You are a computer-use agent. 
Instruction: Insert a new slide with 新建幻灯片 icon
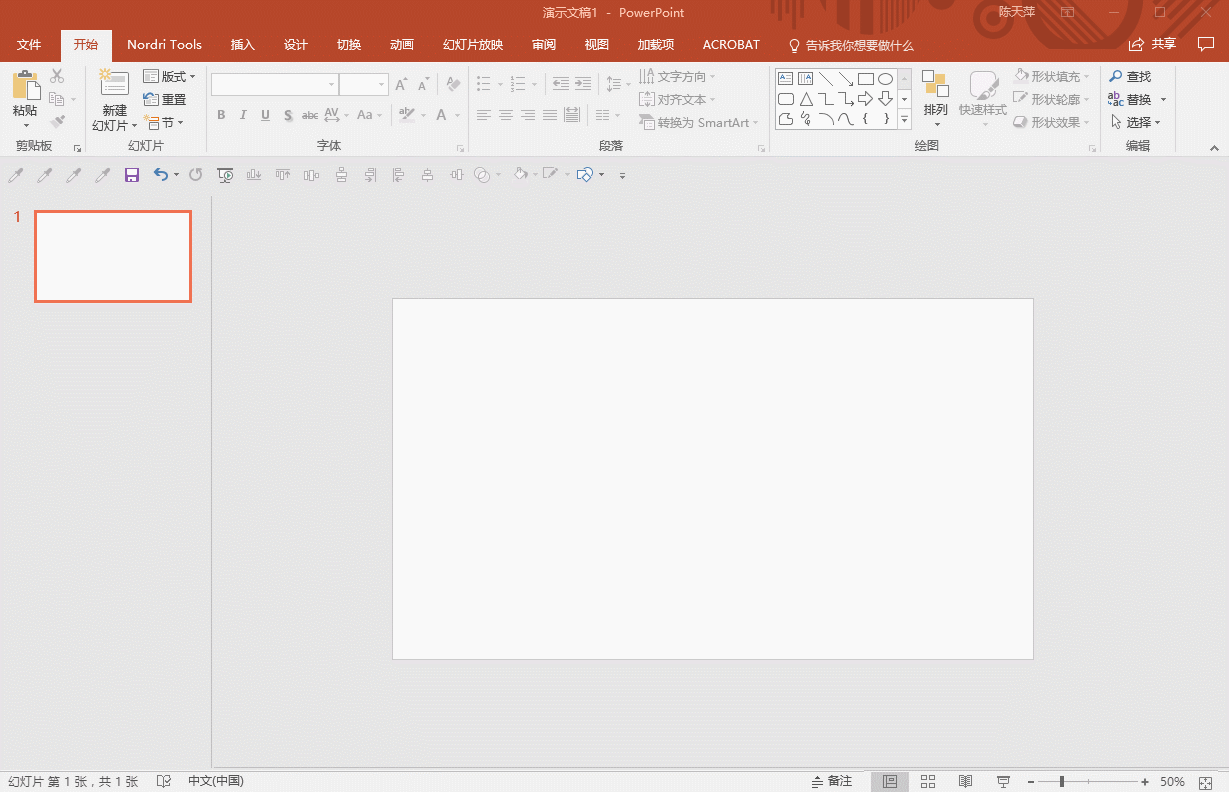(x=114, y=85)
